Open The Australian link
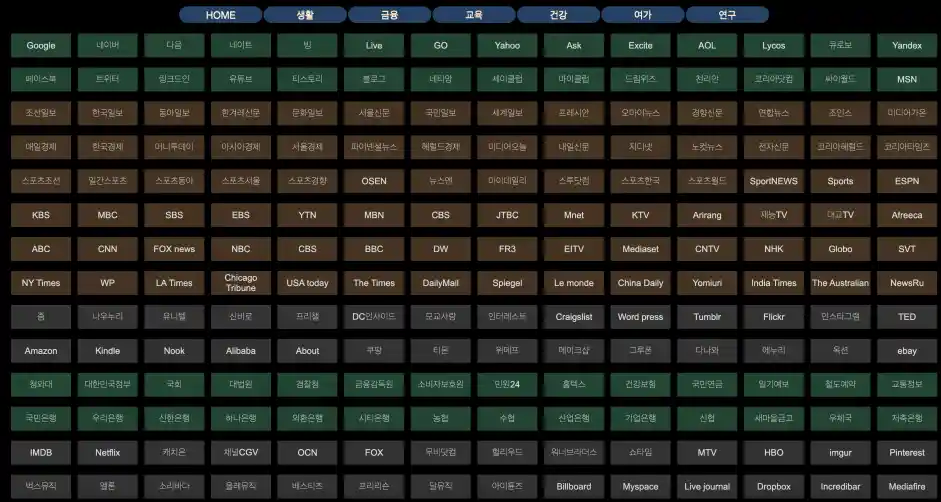 click(x=840, y=283)
